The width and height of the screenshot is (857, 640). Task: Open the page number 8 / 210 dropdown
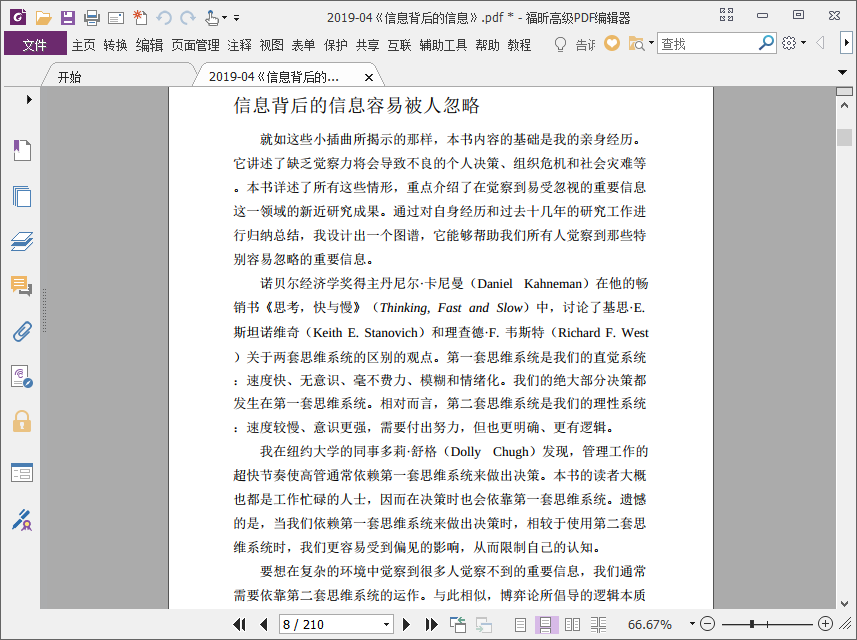point(386,624)
